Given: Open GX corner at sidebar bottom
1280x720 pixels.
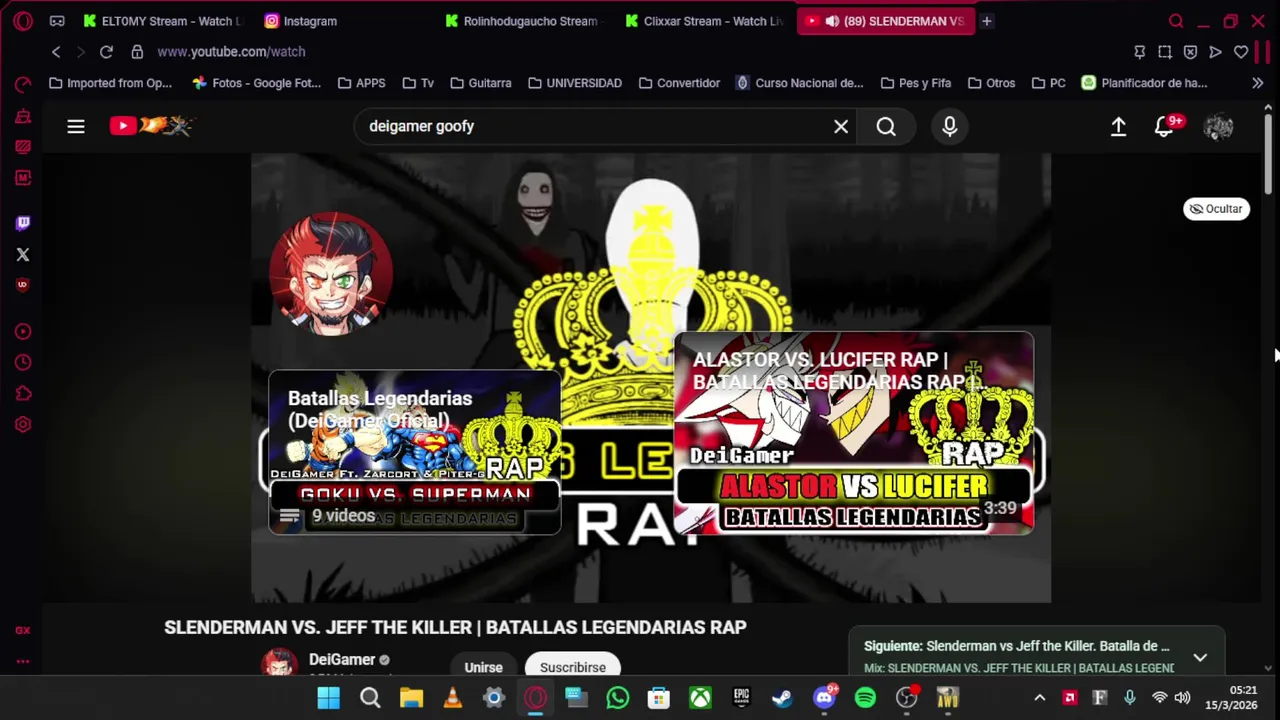Looking at the screenshot, I should [x=23, y=630].
